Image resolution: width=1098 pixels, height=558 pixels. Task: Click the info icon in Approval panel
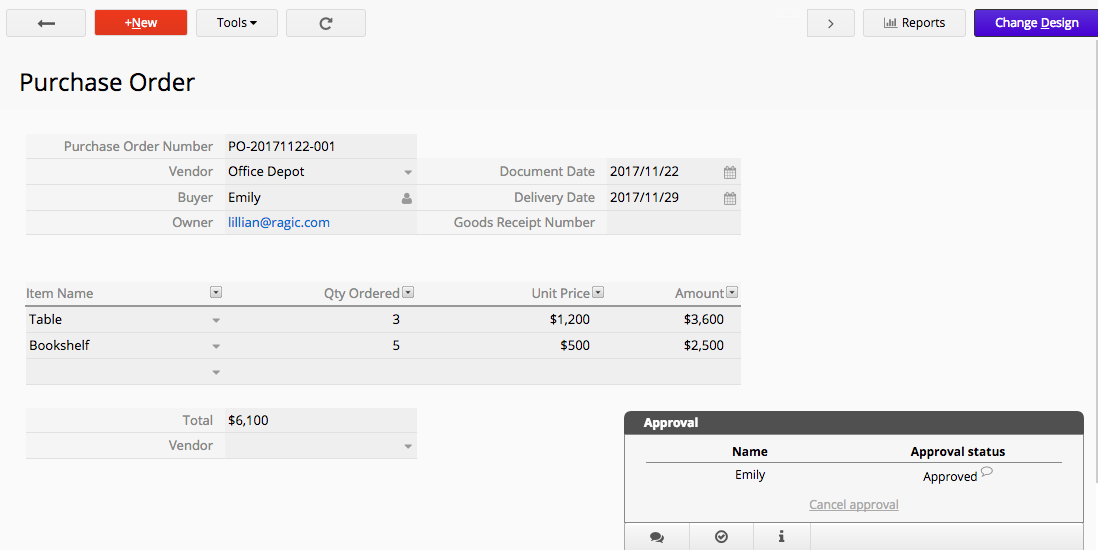[x=781, y=537]
